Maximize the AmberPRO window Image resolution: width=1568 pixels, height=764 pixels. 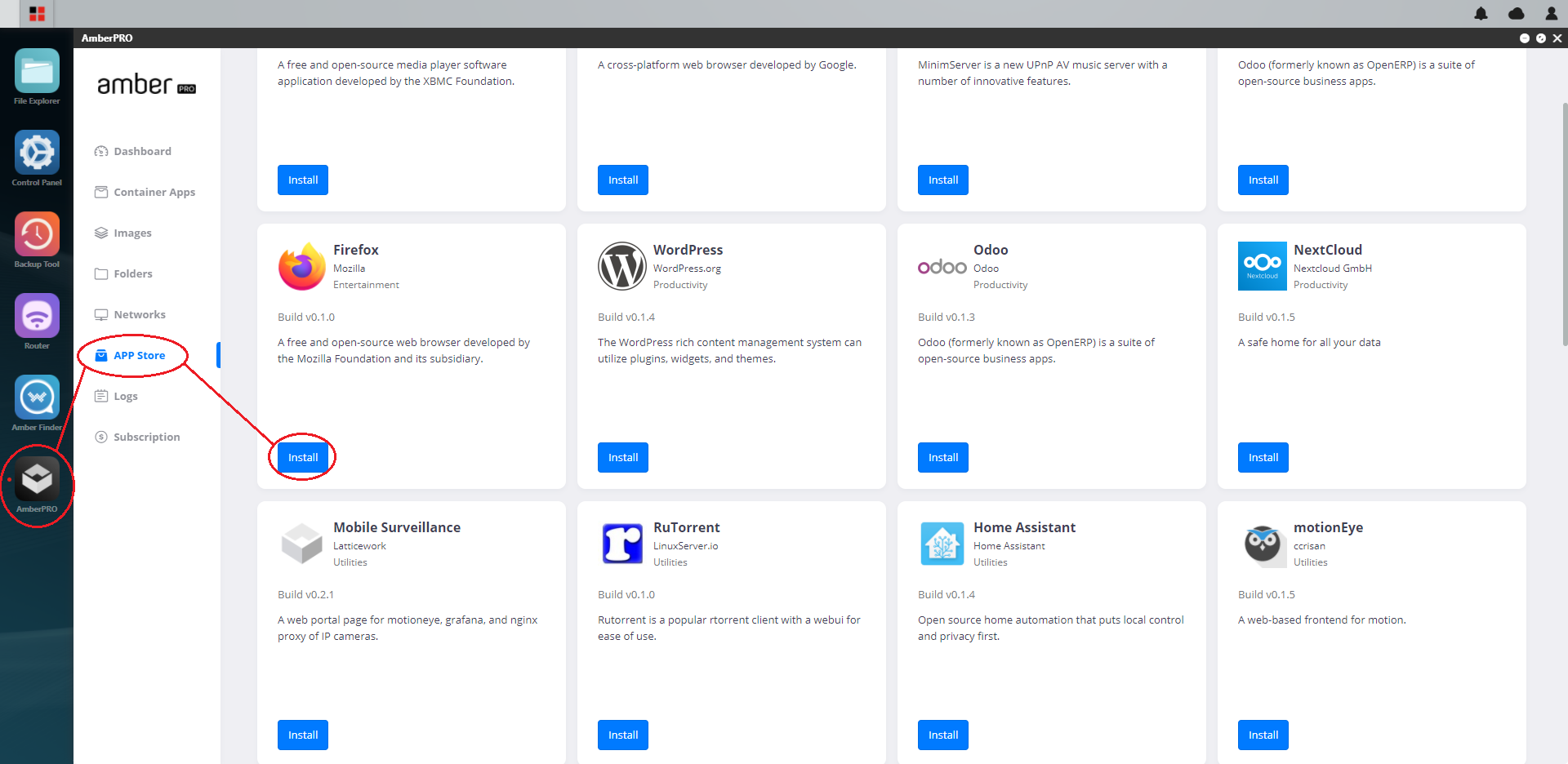click(x=1541, y=38)
